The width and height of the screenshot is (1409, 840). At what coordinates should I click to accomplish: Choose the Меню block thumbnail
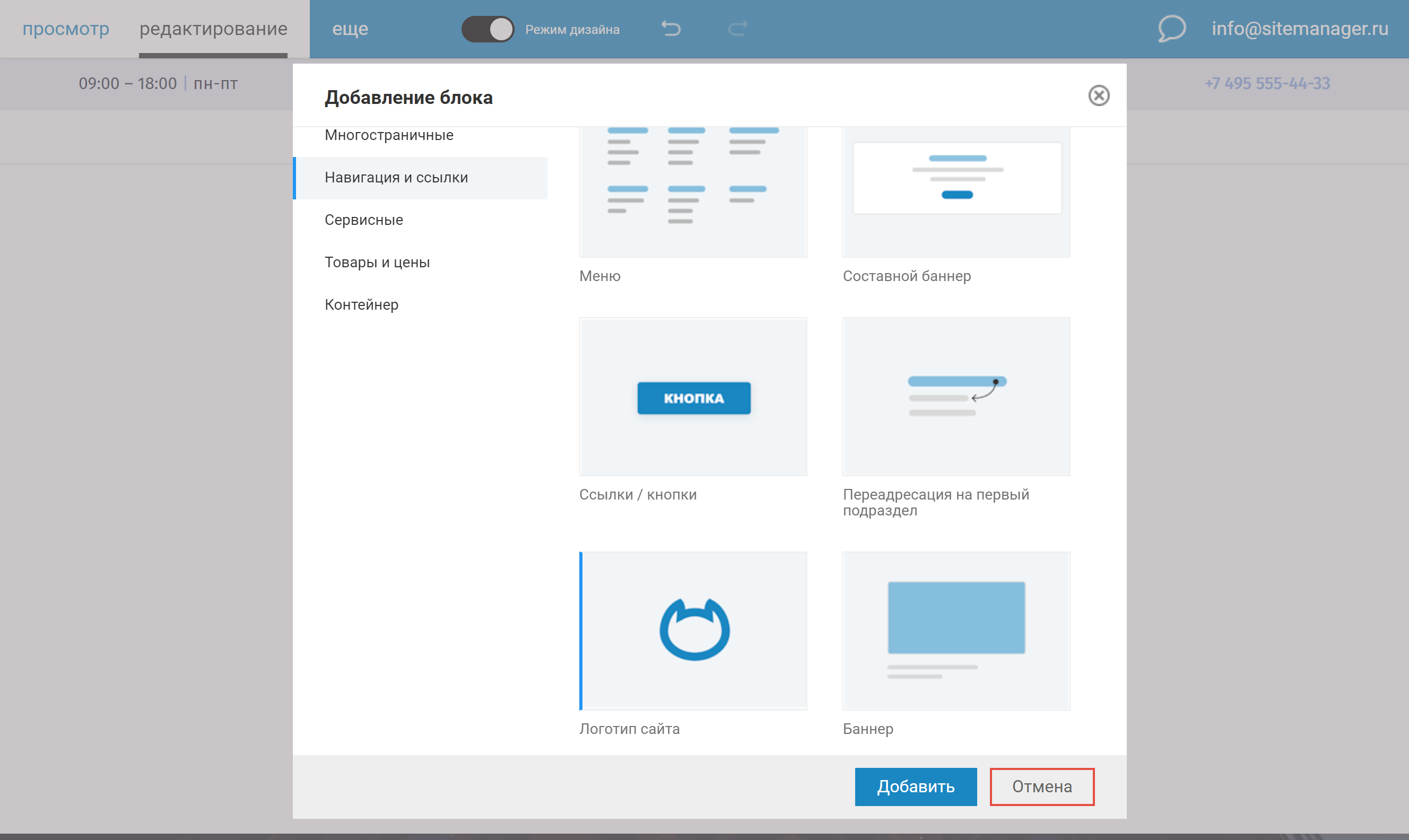(693, 192)
